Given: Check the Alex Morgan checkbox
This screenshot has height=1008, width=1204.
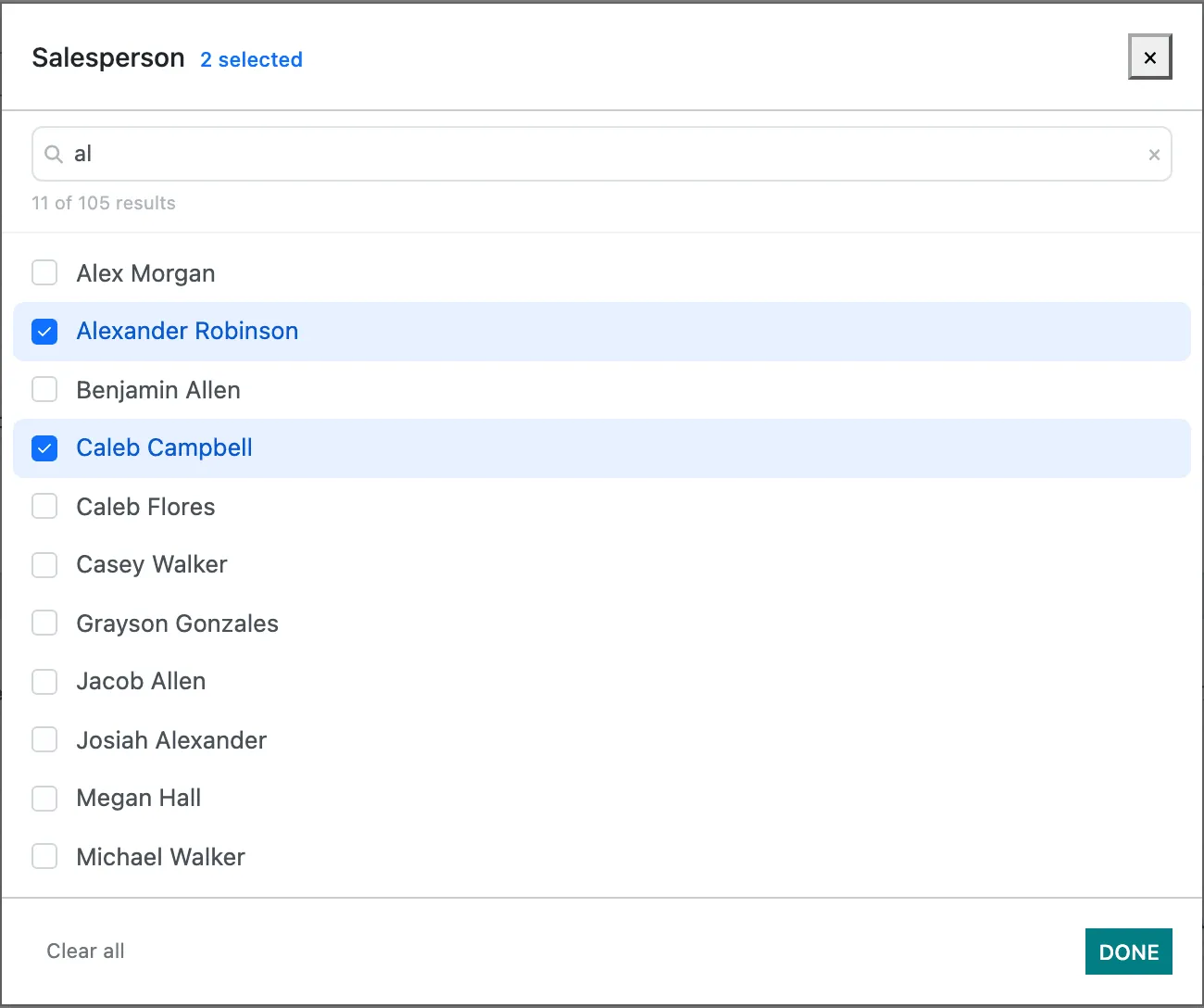Looking at the screenshot, I should tap(44, 272).
